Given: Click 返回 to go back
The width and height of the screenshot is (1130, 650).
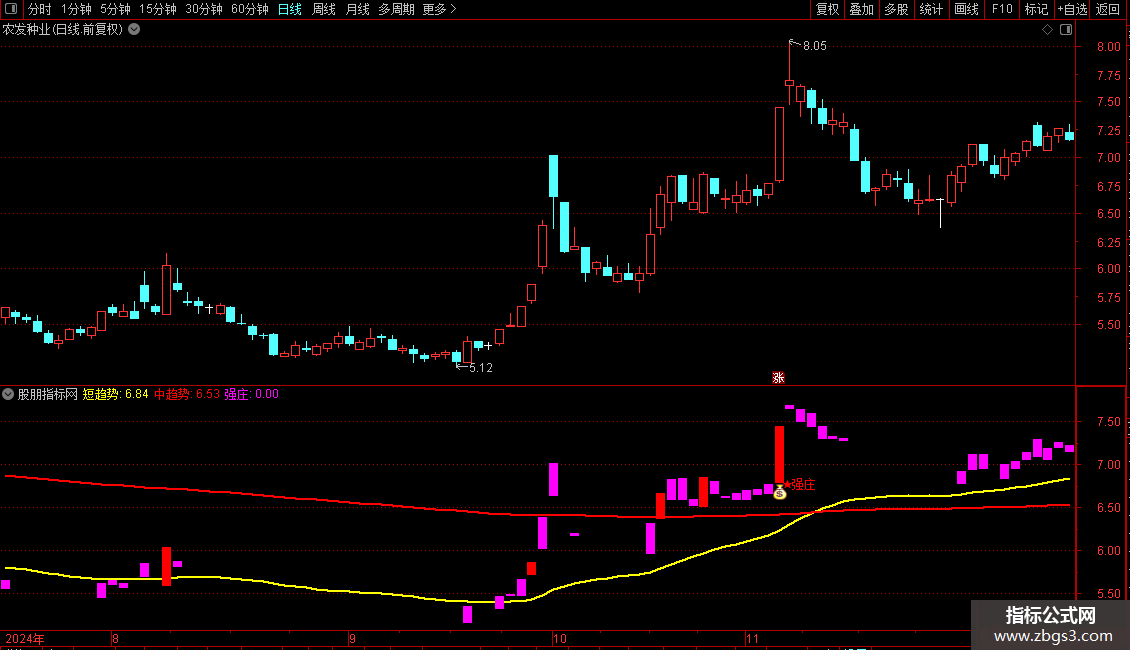Looking at the screenshot, I should point(1108,9).
